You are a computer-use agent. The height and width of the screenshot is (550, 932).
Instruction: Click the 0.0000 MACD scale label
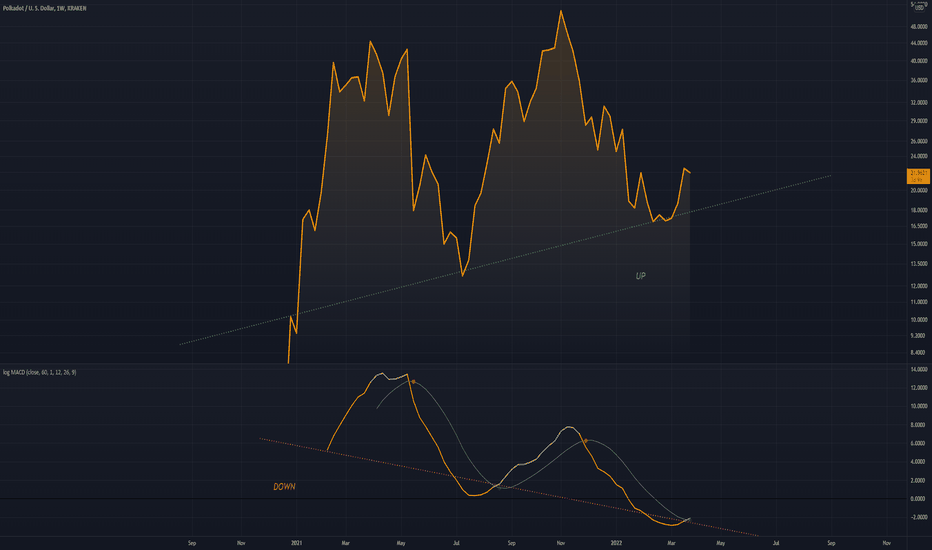pos(918,498)
